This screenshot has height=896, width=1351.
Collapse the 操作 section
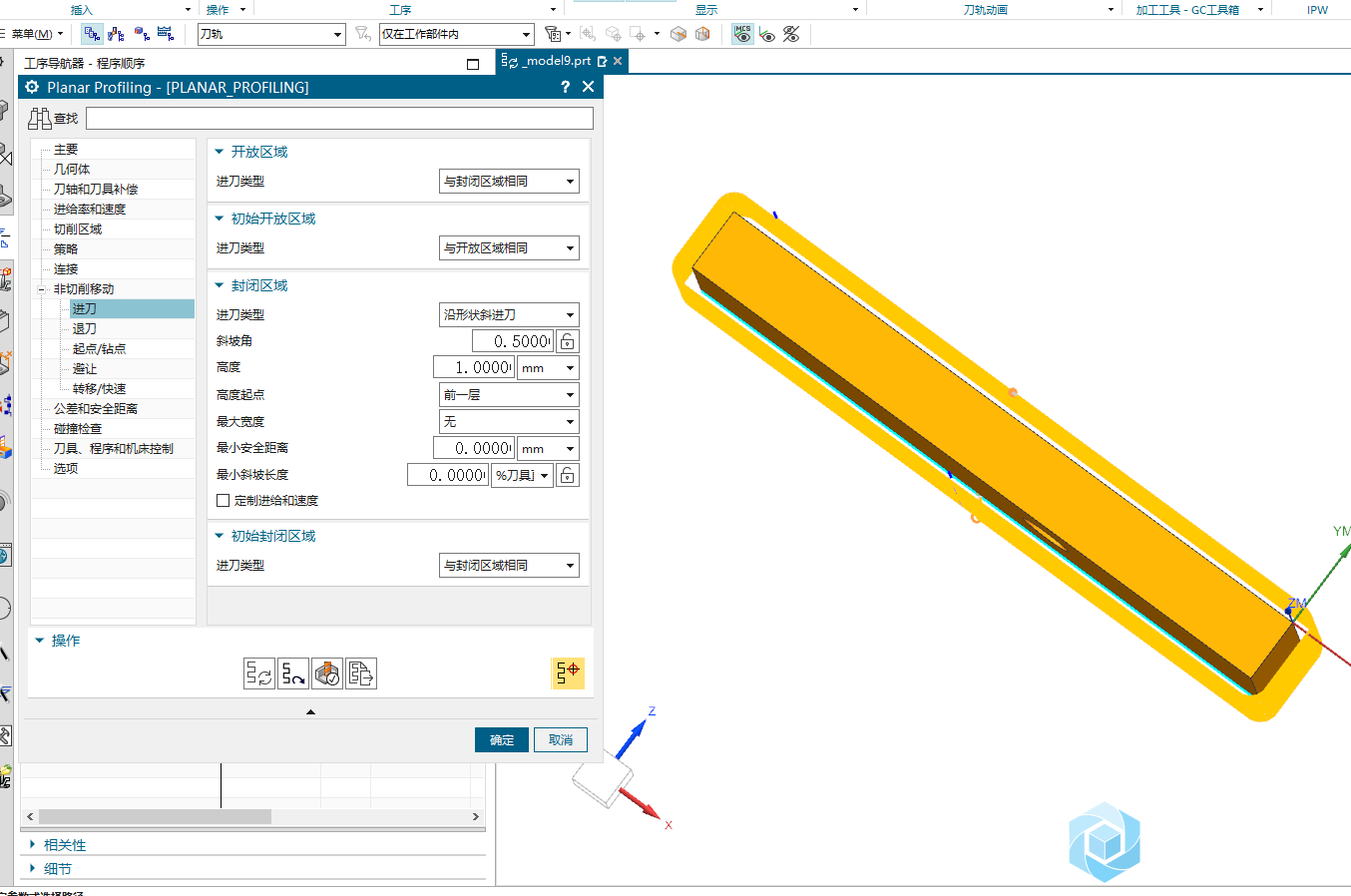[40, 641]
